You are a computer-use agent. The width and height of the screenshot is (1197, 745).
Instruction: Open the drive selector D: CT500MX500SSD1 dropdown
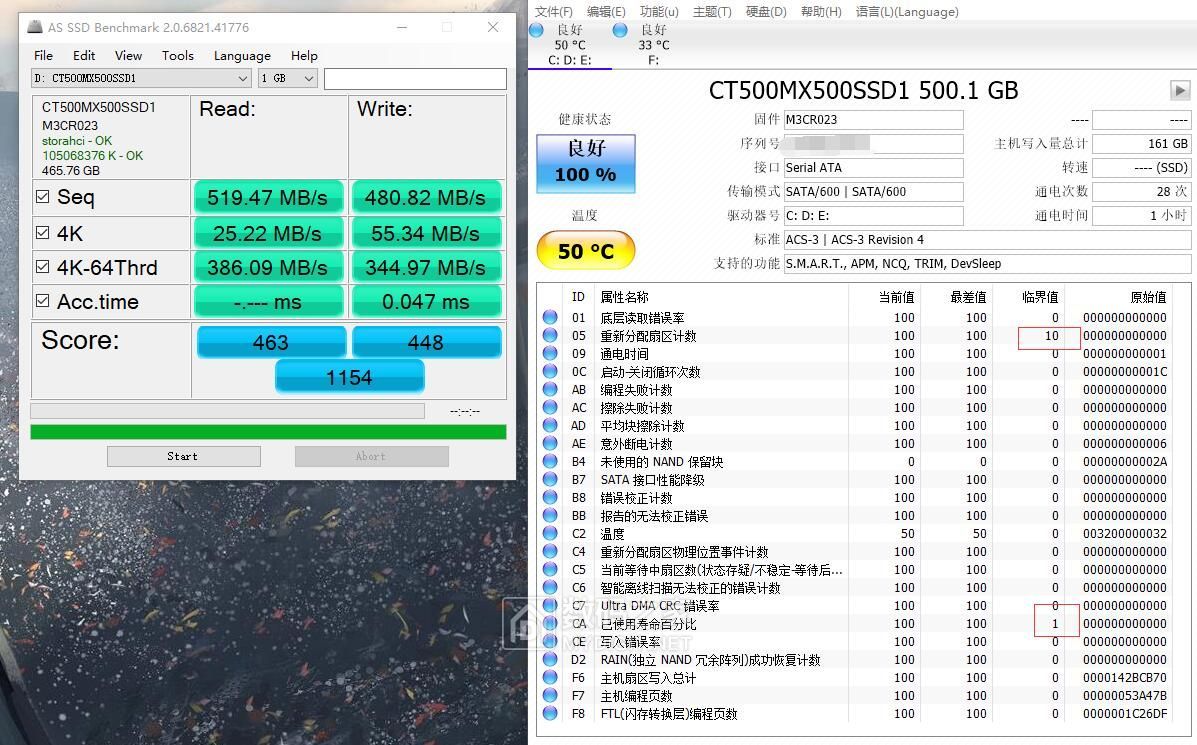pos(141,78)
